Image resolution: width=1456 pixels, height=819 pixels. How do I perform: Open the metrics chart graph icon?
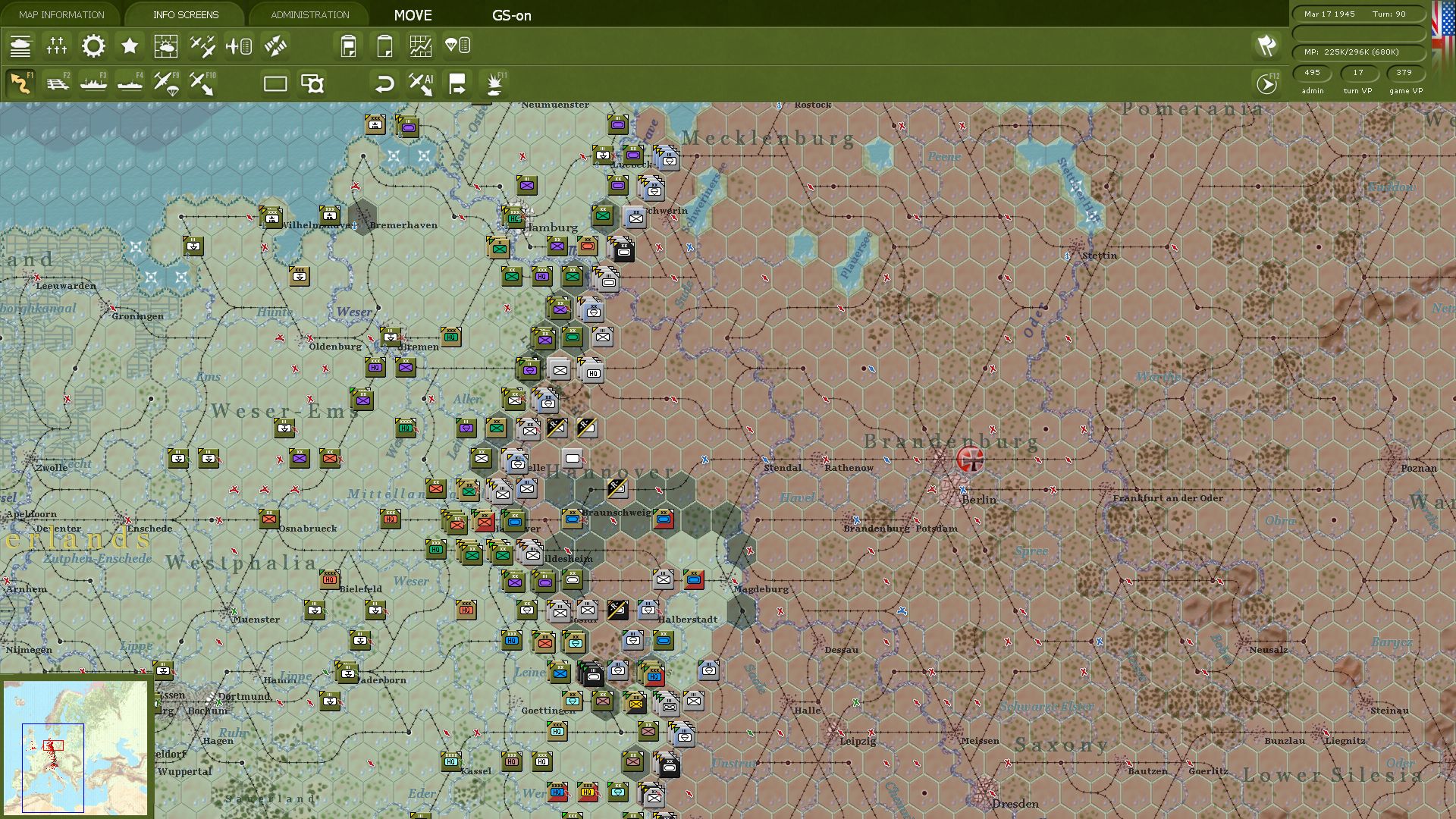click(x=421, y=46)
